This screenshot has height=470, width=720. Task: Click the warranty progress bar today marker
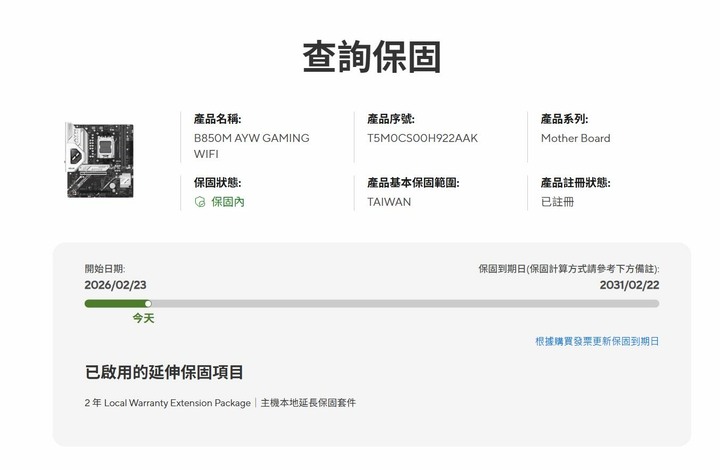[148, 303]
